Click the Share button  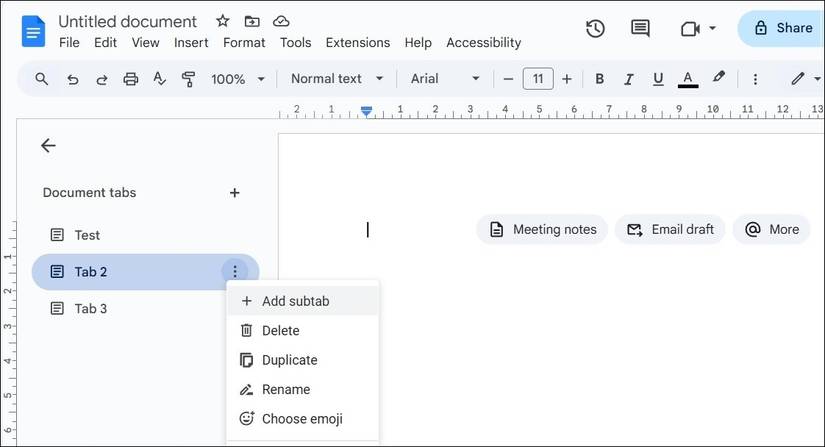pyautogui.click(x=782, y=28)
